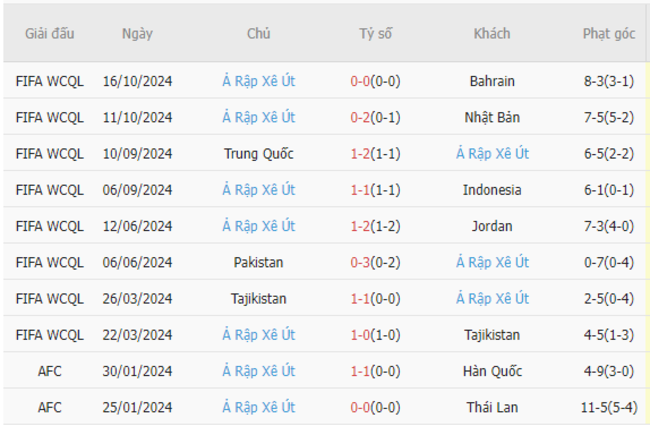Select the Bahrain team name

click(492, 81)
